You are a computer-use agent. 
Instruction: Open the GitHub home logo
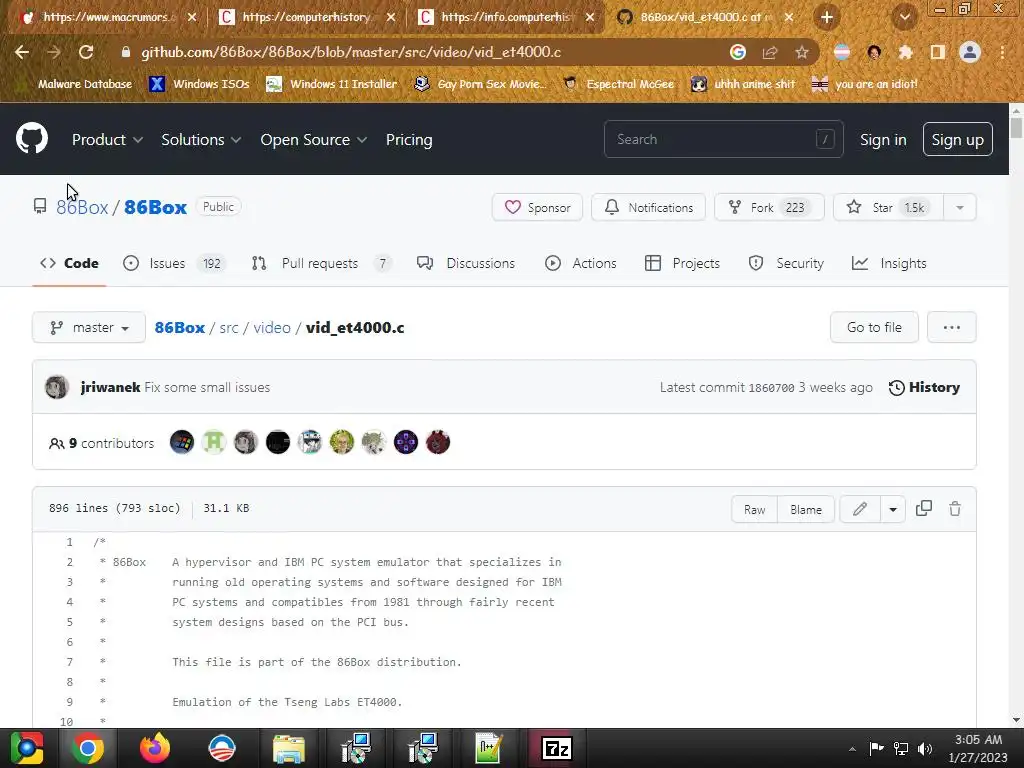pos(31,138)
